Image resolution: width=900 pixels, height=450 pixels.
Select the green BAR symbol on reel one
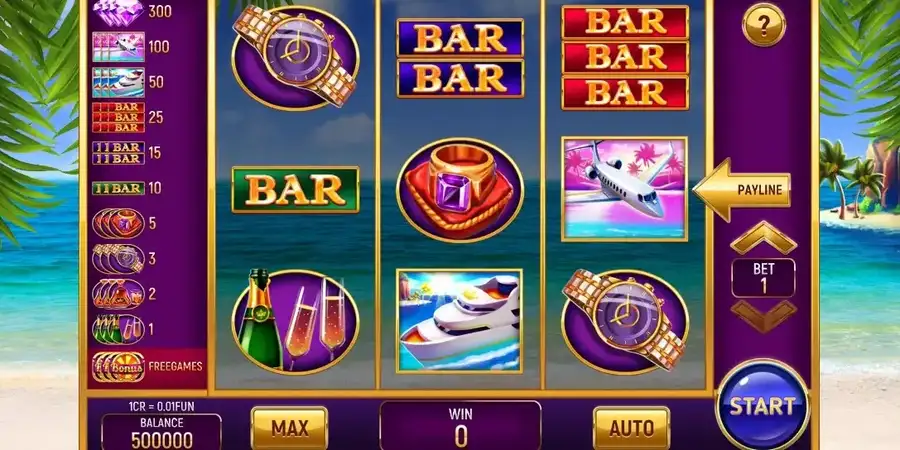[x=295, y=190]
